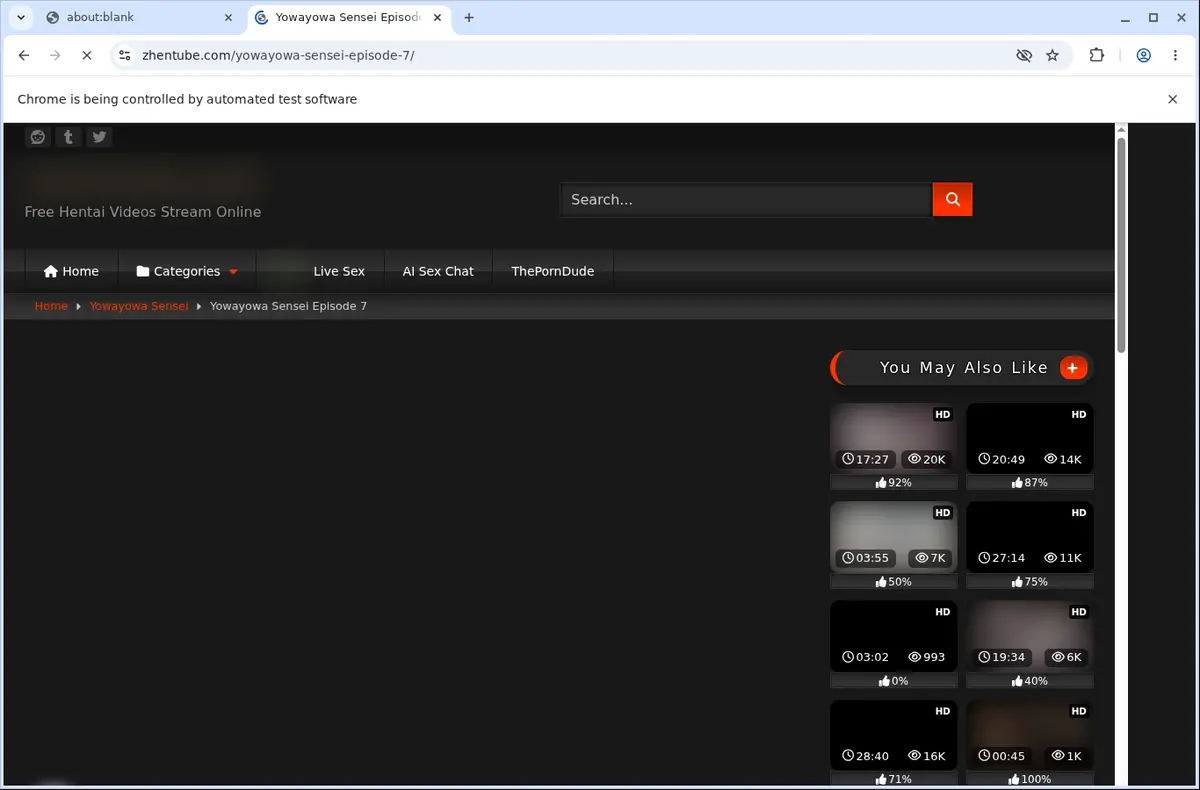
Task: Stop loading the page
Action: (x=86, y=56)
